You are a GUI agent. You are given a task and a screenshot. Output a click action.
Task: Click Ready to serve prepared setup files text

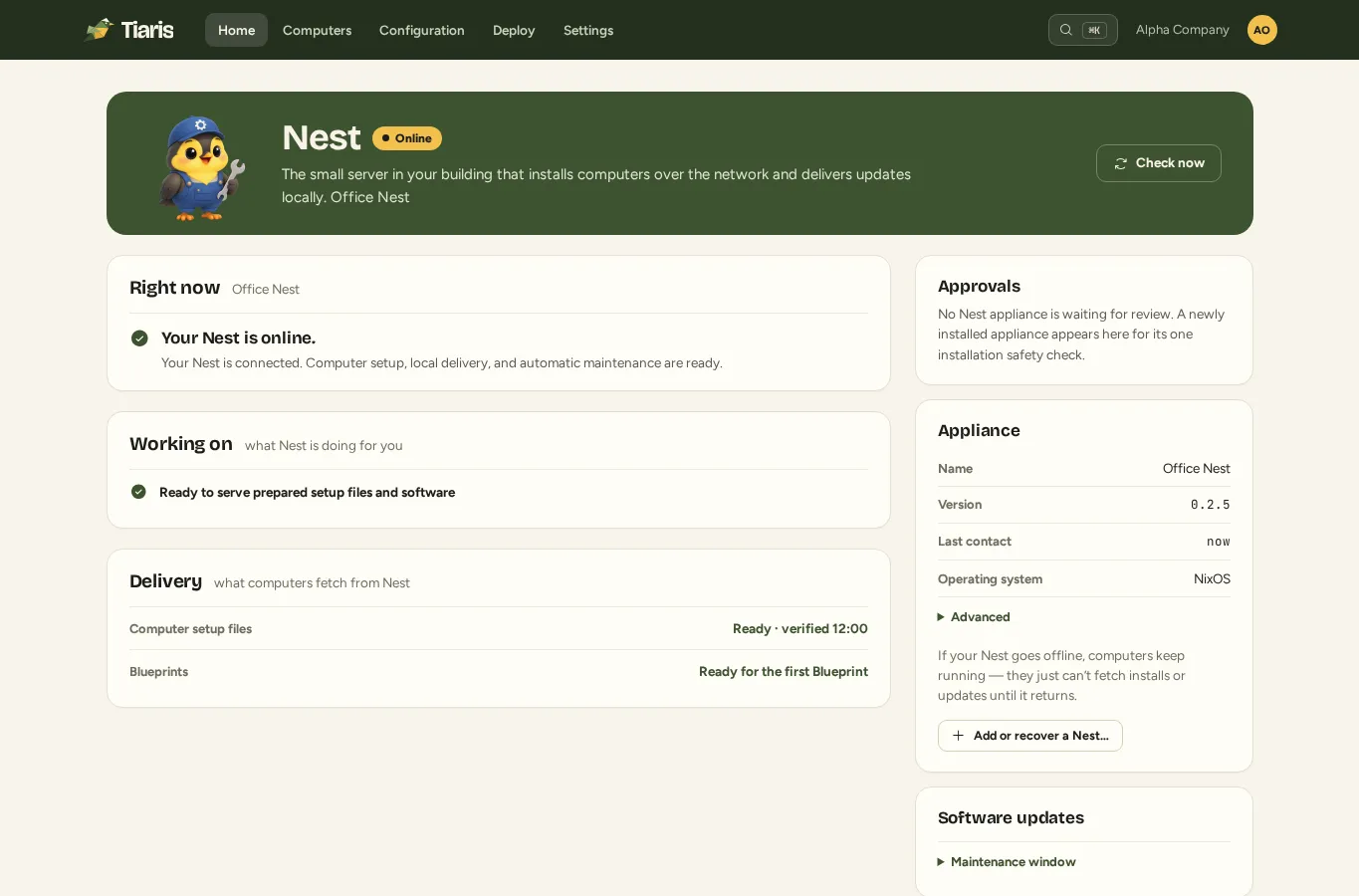[307, 493]
